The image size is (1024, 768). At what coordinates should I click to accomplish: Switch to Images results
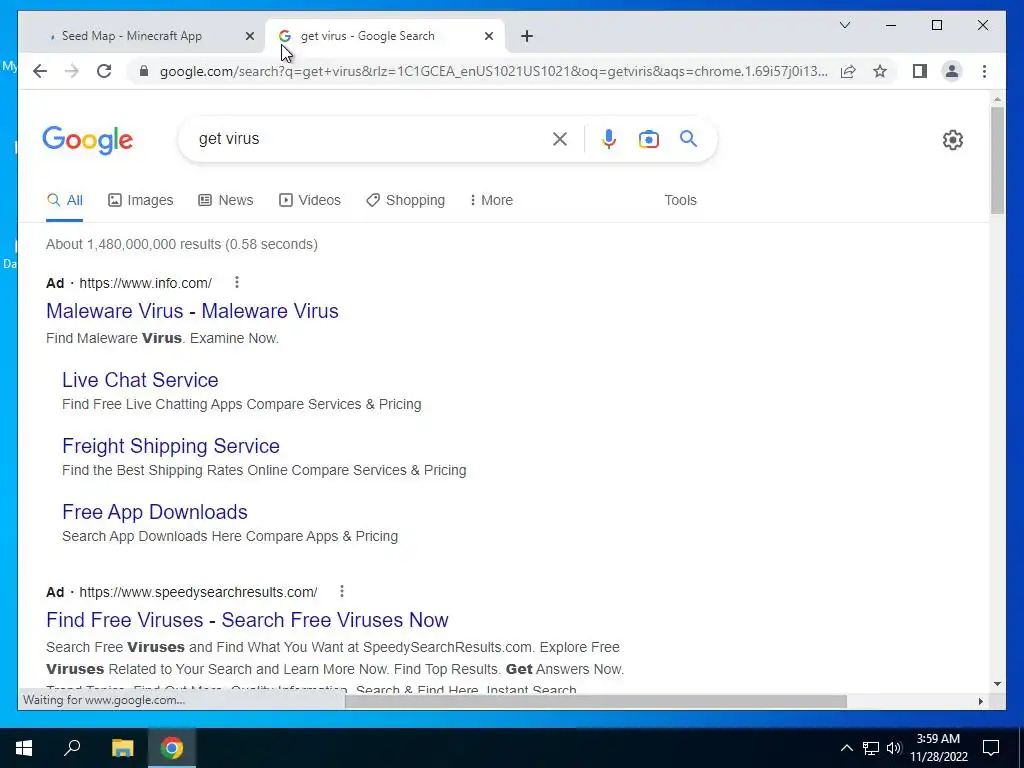point(140,200)
